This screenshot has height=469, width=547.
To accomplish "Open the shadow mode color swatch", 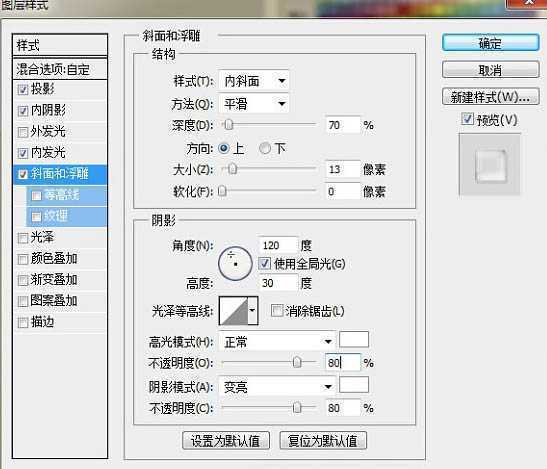I will point(354,384).
